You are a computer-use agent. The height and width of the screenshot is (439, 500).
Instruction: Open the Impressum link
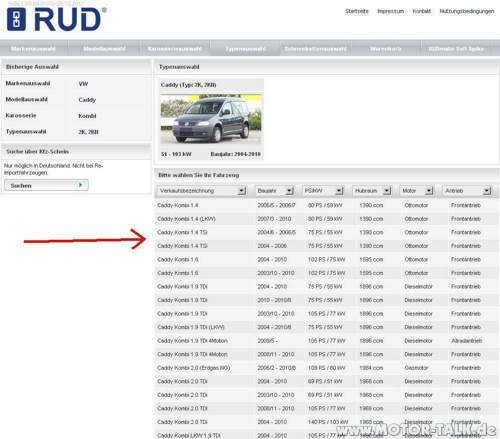point(390,11)
